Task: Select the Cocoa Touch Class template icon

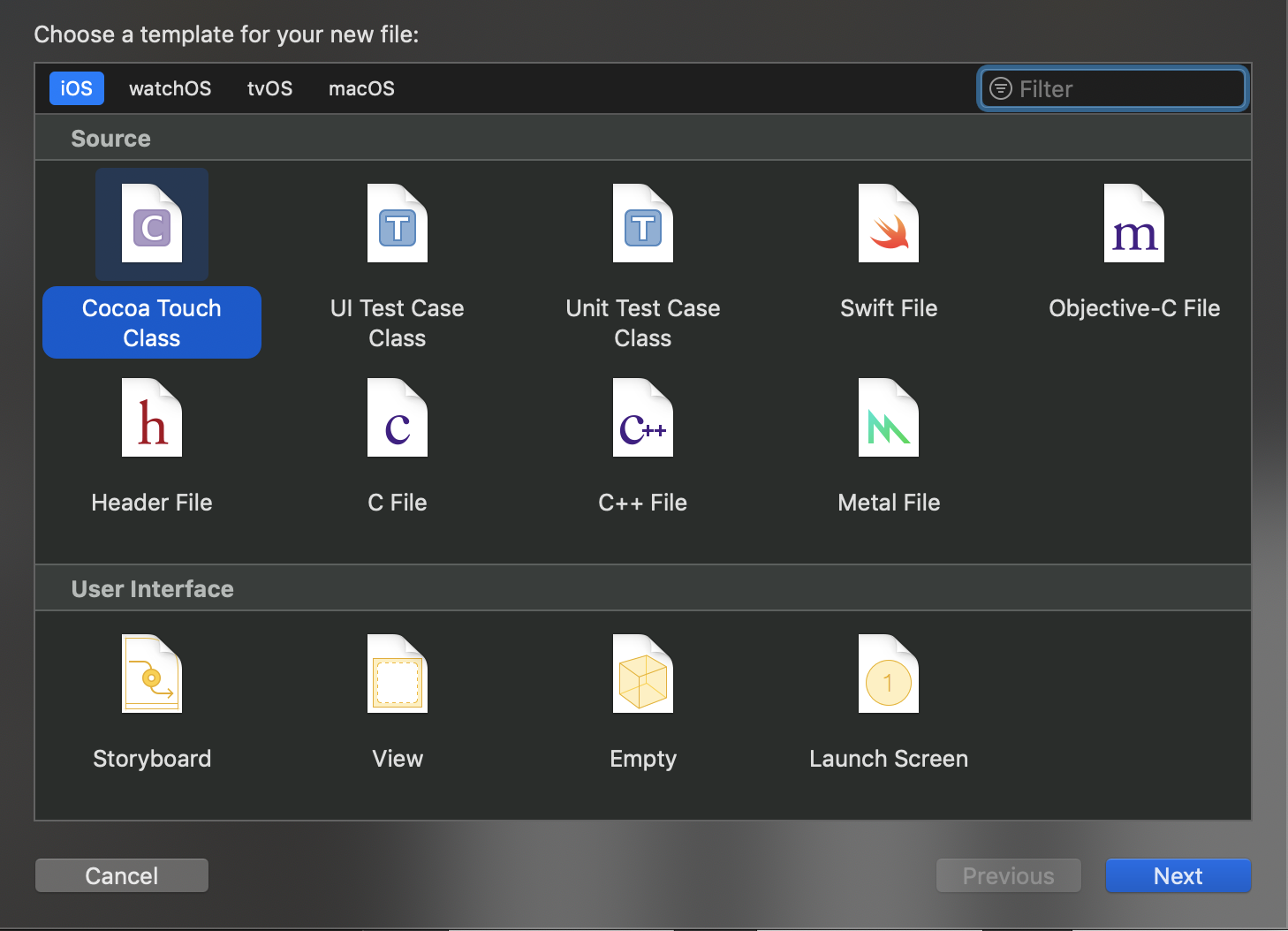Action: (x=152, y=223)
